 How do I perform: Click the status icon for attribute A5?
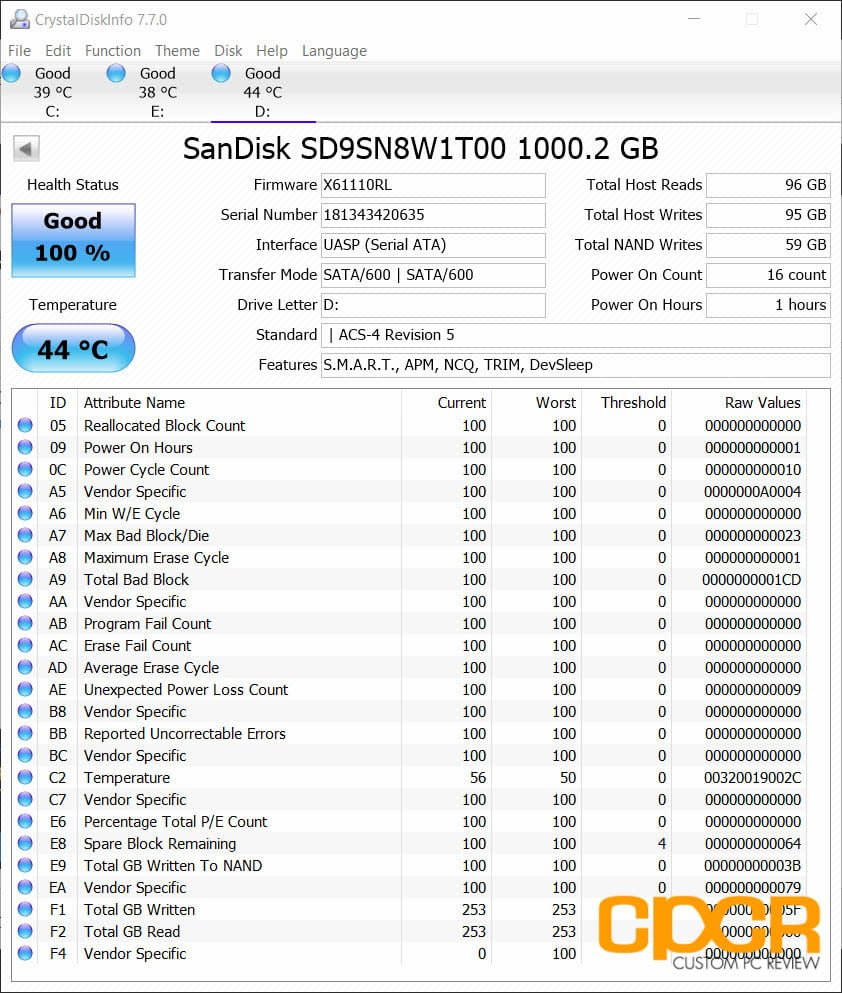(25, 491)
